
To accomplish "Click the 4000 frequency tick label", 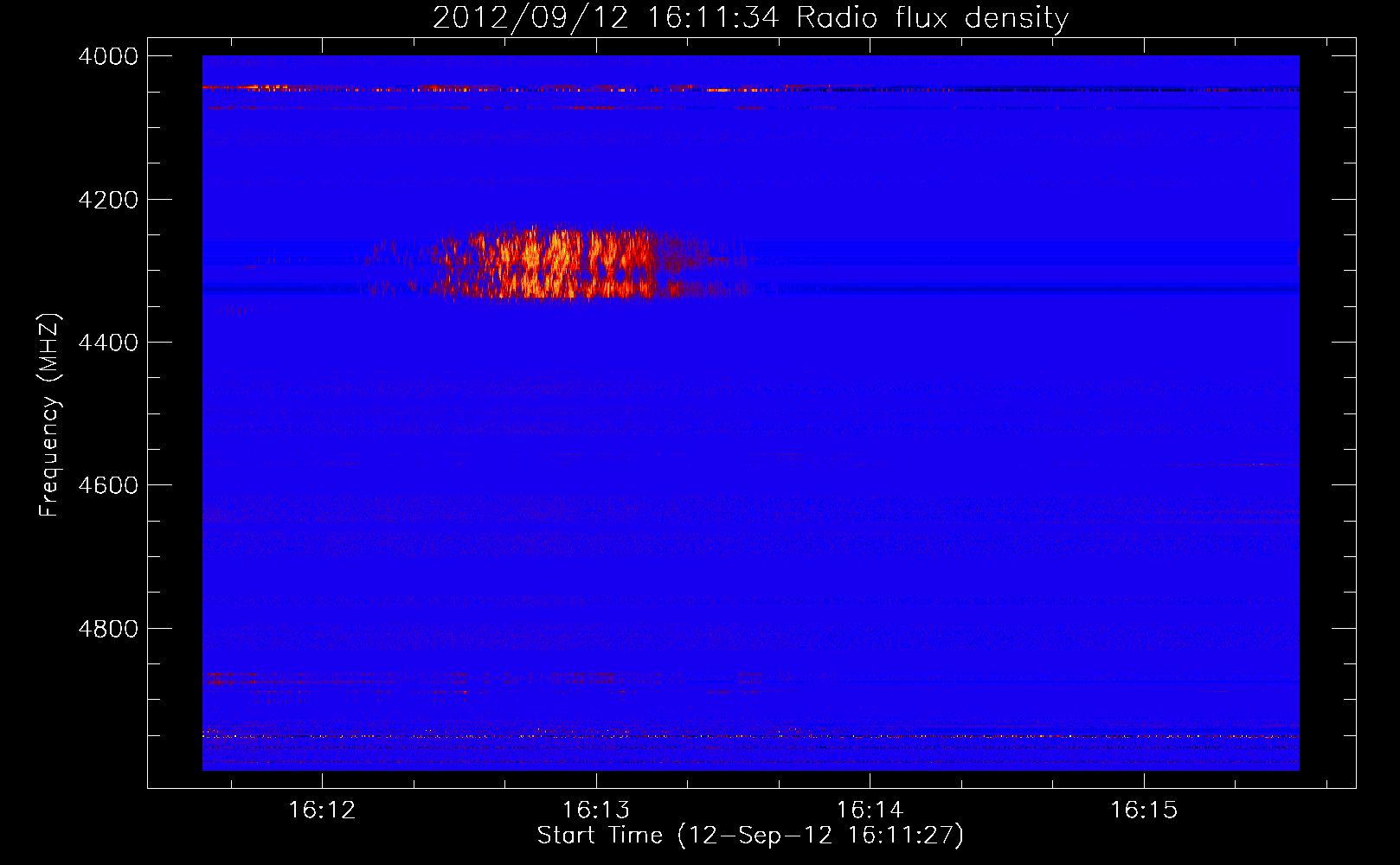I will (x=108, y=56).
